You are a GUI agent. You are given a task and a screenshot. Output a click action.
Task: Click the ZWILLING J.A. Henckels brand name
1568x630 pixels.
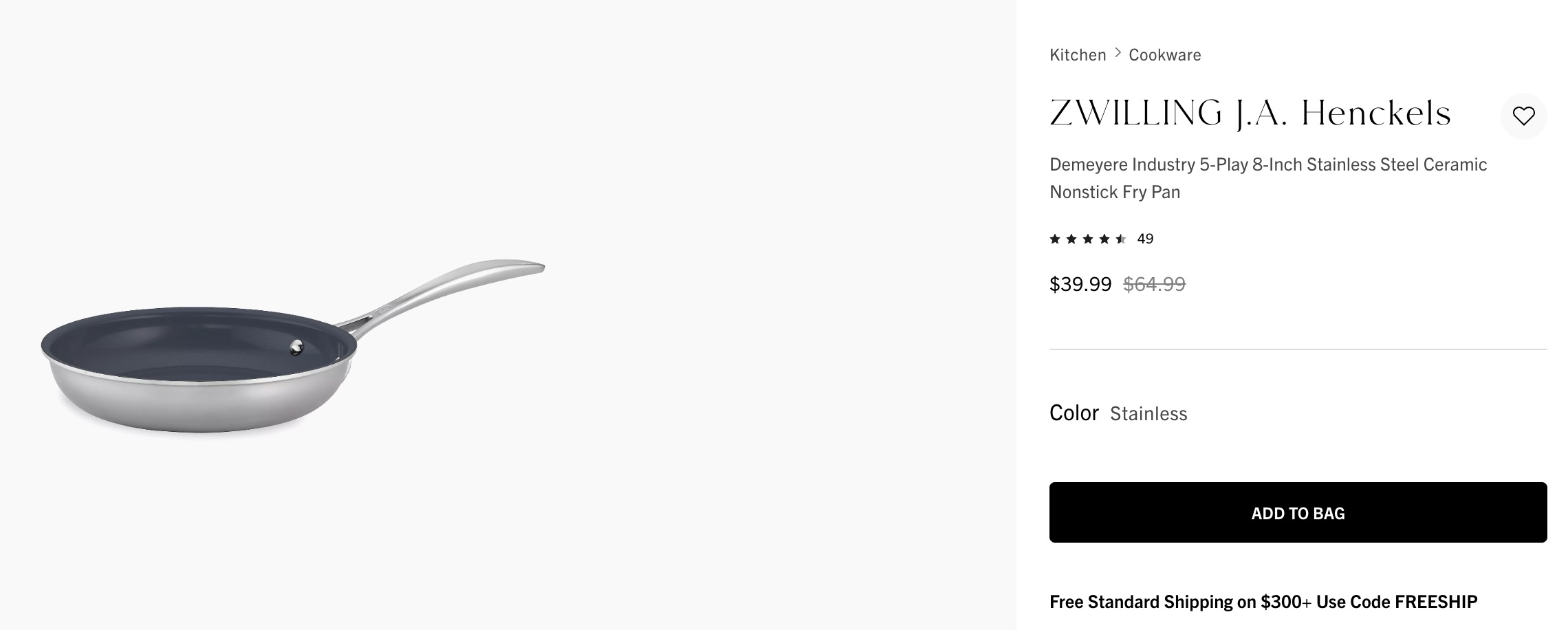tap(1250, 114)
